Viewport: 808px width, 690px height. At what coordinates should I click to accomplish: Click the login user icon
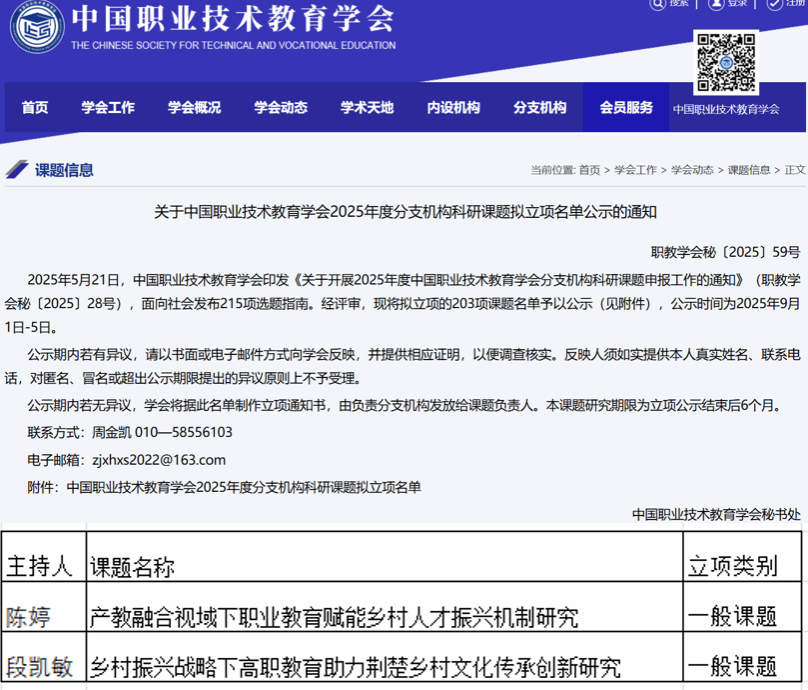pos(716,4)
